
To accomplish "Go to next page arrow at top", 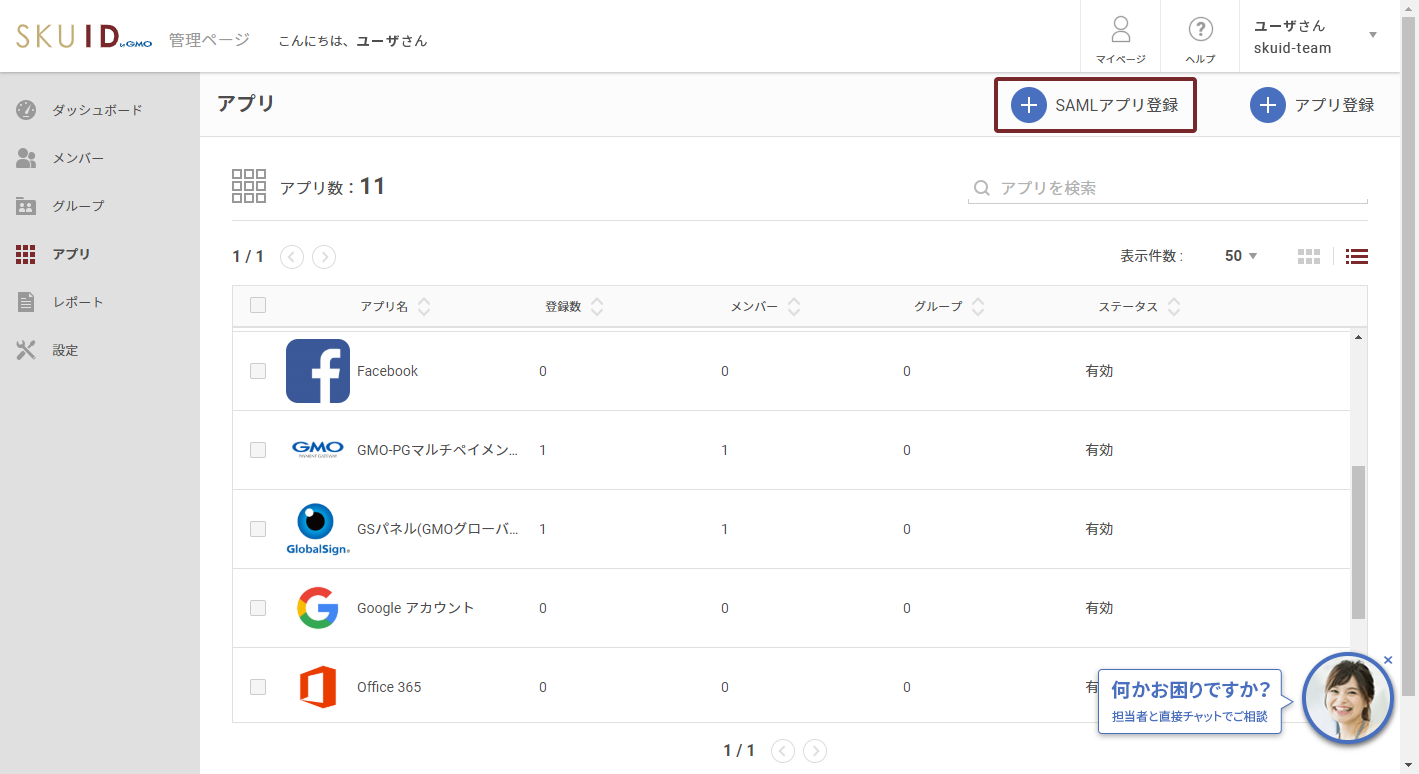I will (324, 257).
